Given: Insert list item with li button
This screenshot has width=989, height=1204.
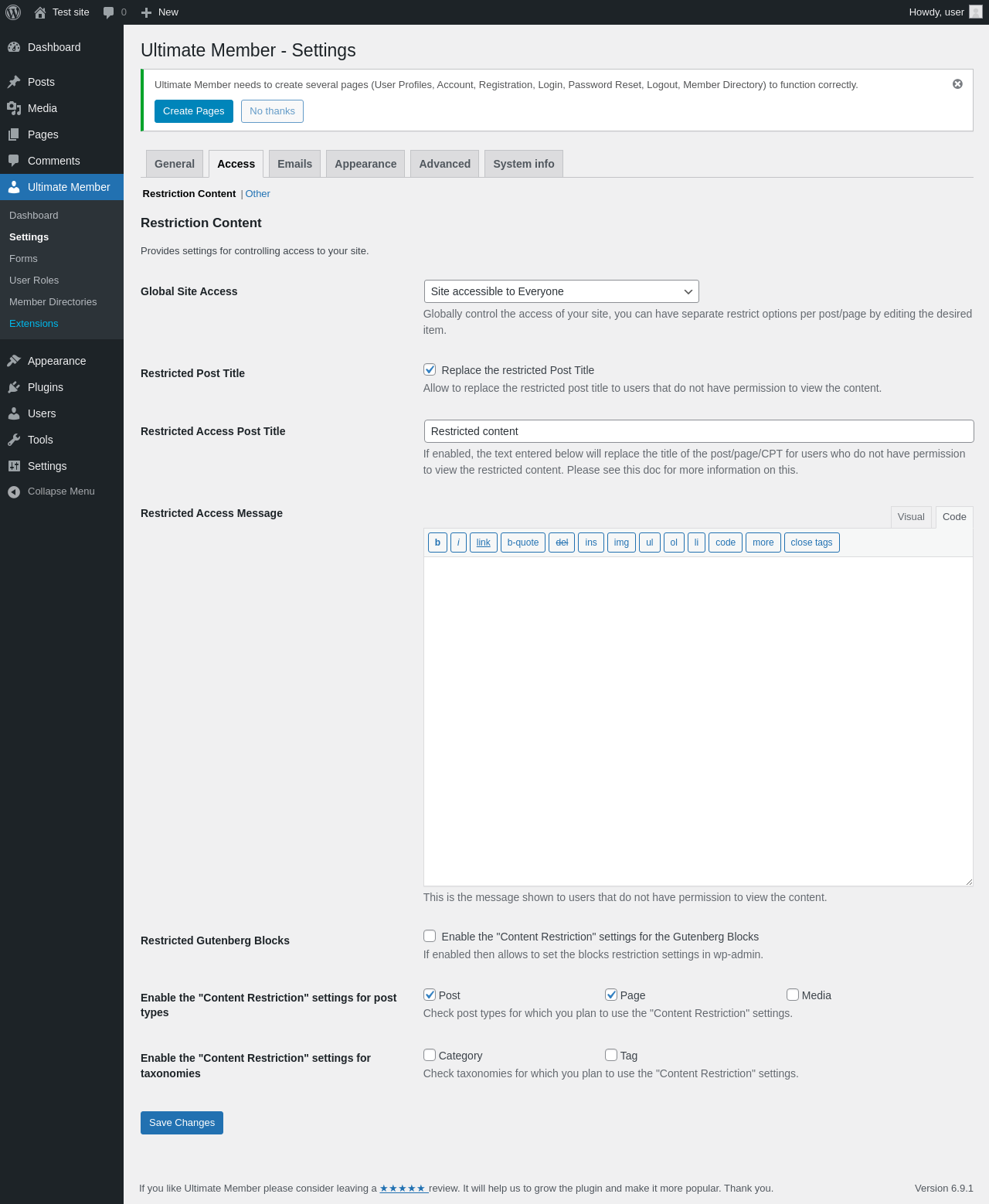Looking at the screenshot, I should tap(696, 542).
